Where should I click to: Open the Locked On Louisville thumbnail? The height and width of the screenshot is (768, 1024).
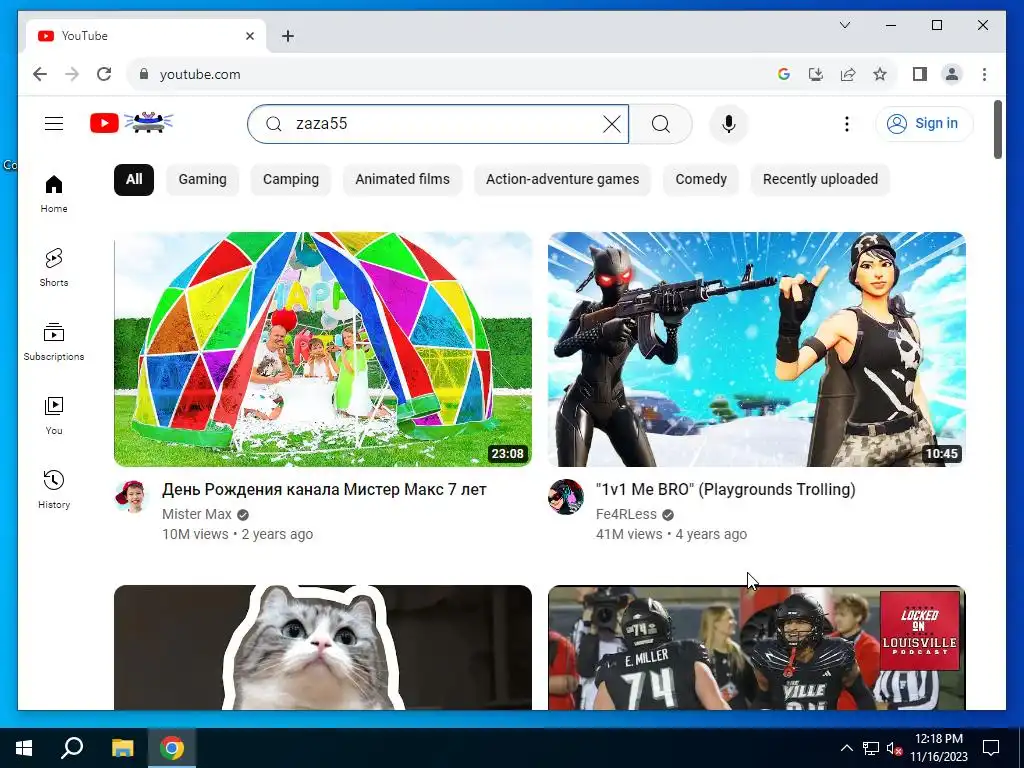[756, 647]
